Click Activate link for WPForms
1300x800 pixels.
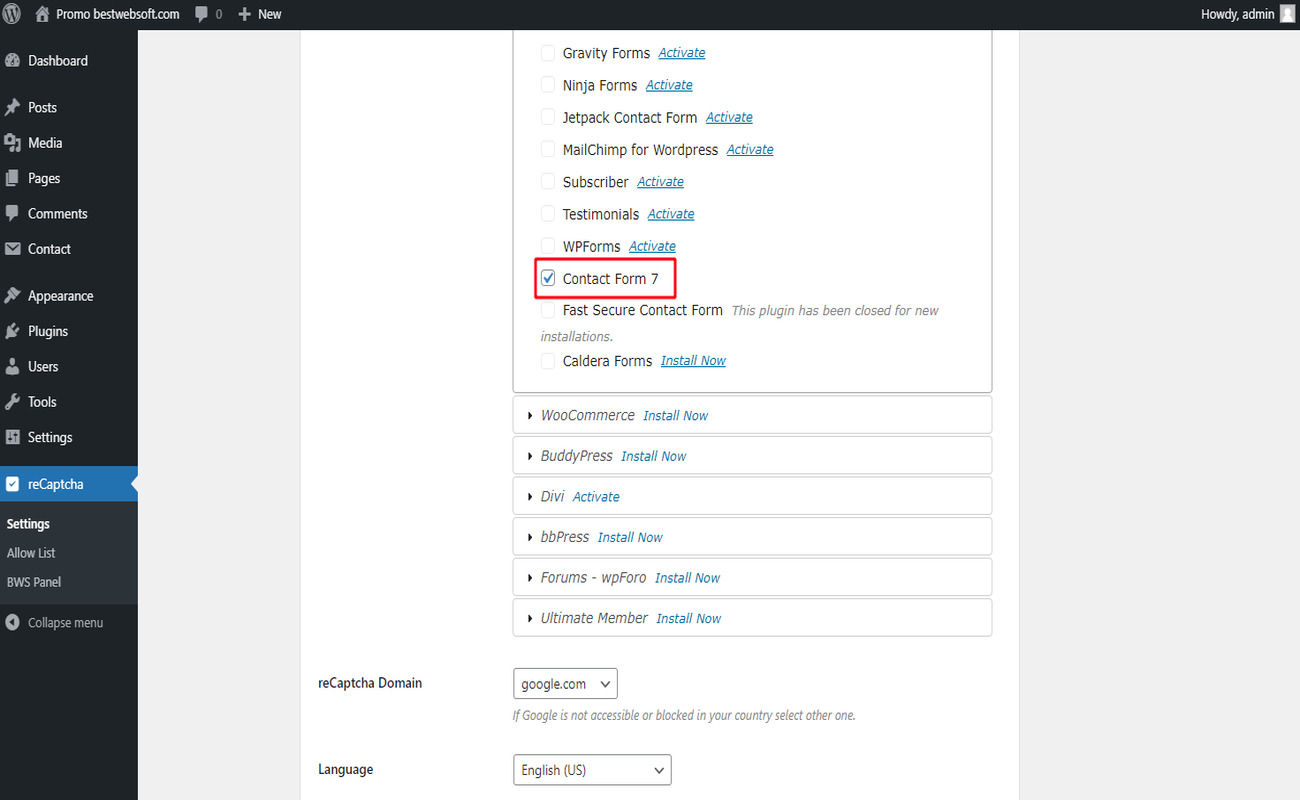pyautogui.click(x=653, y=246)
